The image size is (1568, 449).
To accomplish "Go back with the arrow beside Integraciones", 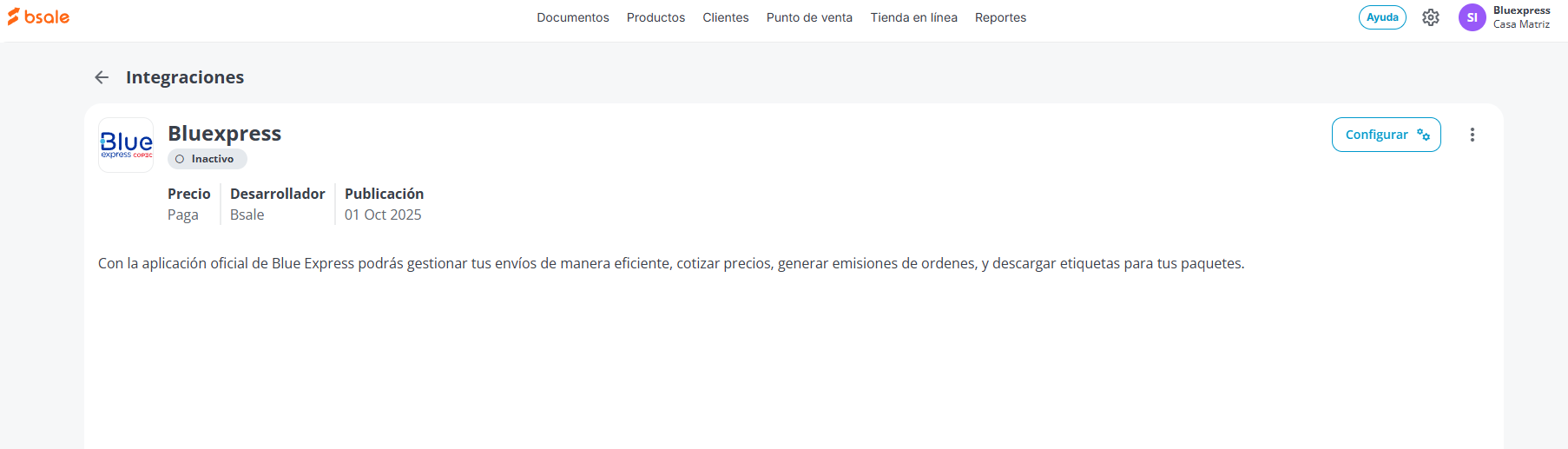I will tap(102, 77).
